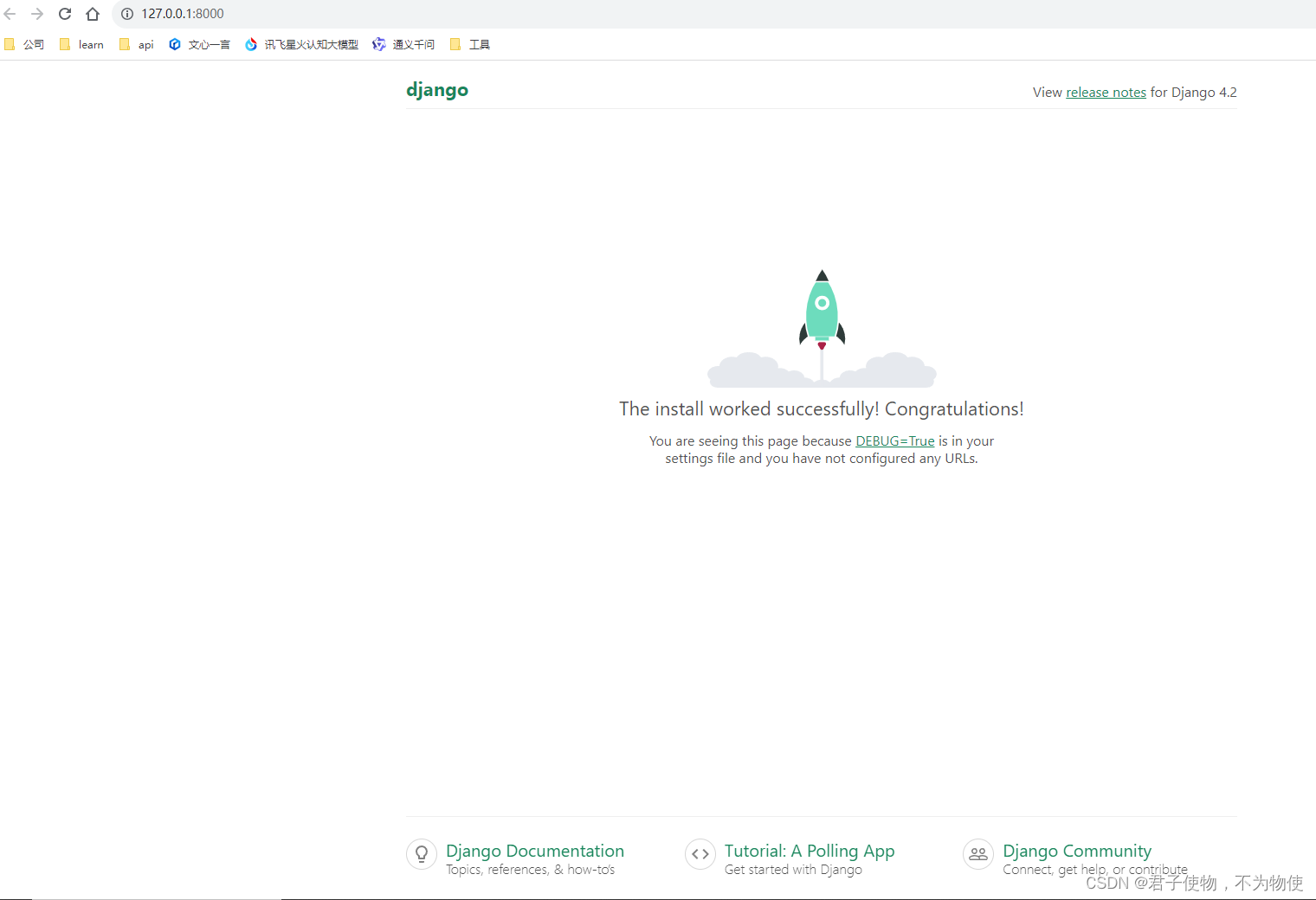Open the 公司 bookmark folder

[24, 44]
